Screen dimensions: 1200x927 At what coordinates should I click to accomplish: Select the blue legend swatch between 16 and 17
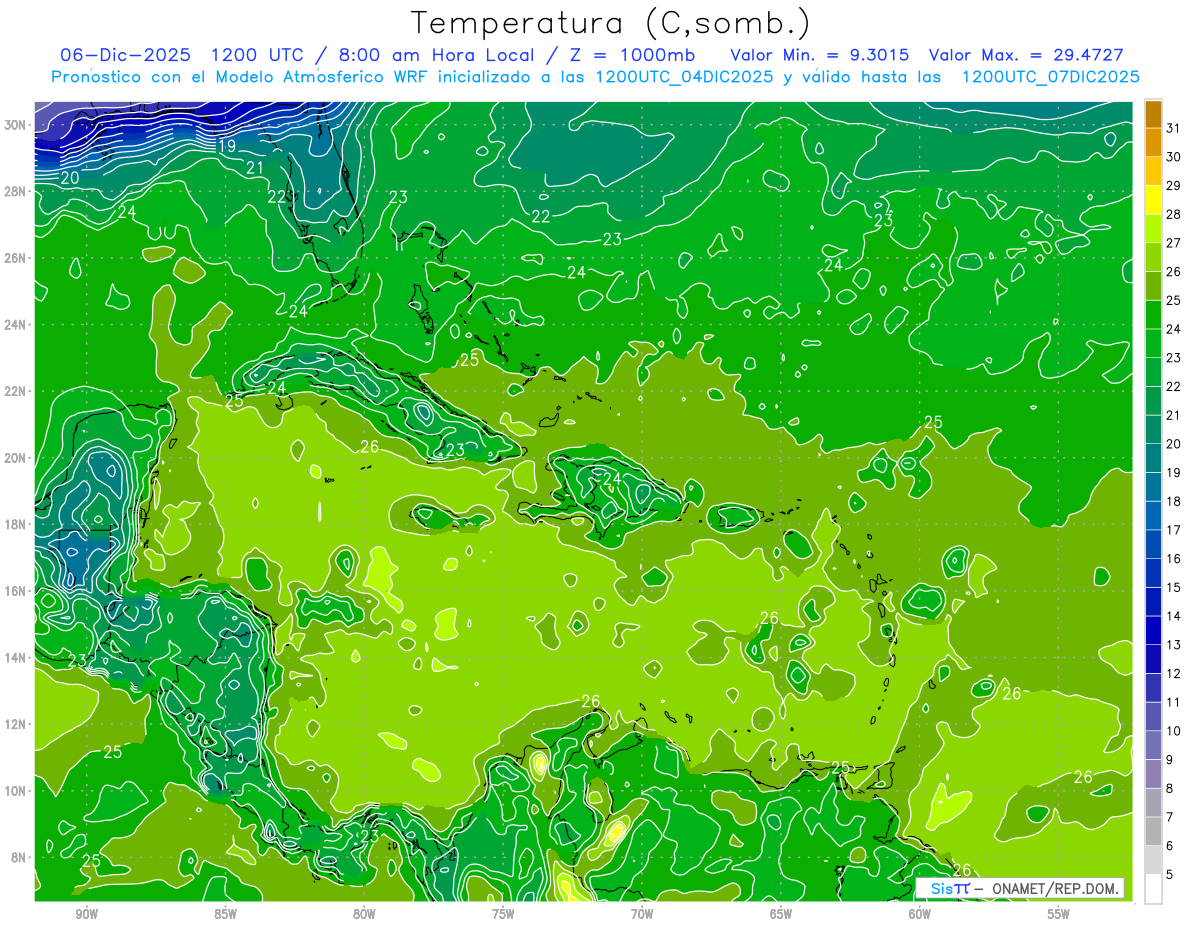[x=1153, y=544]
